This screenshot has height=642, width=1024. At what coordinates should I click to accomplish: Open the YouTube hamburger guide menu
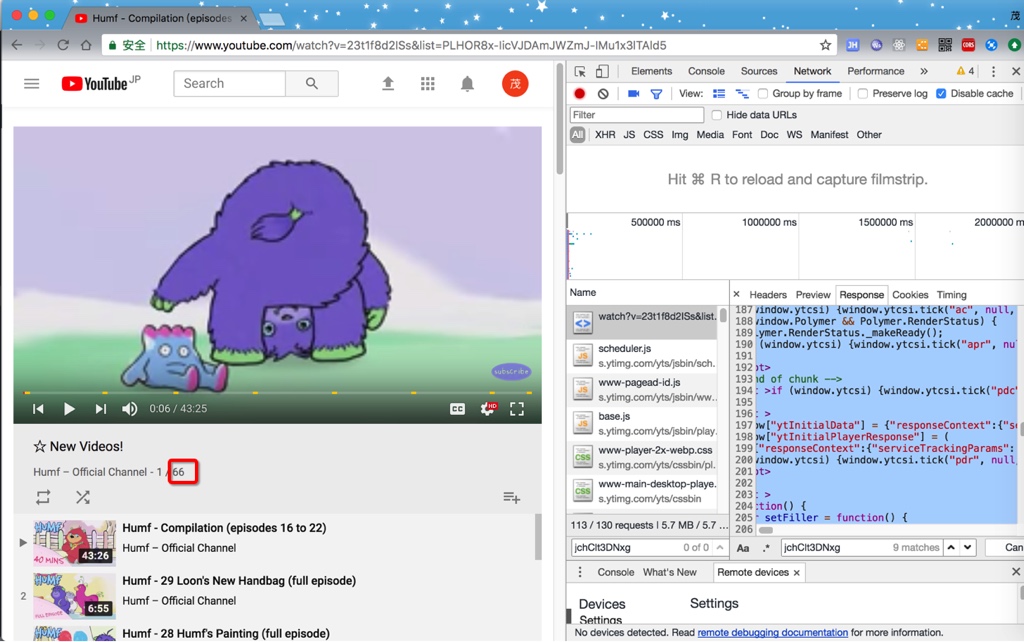tap(31, 84)
